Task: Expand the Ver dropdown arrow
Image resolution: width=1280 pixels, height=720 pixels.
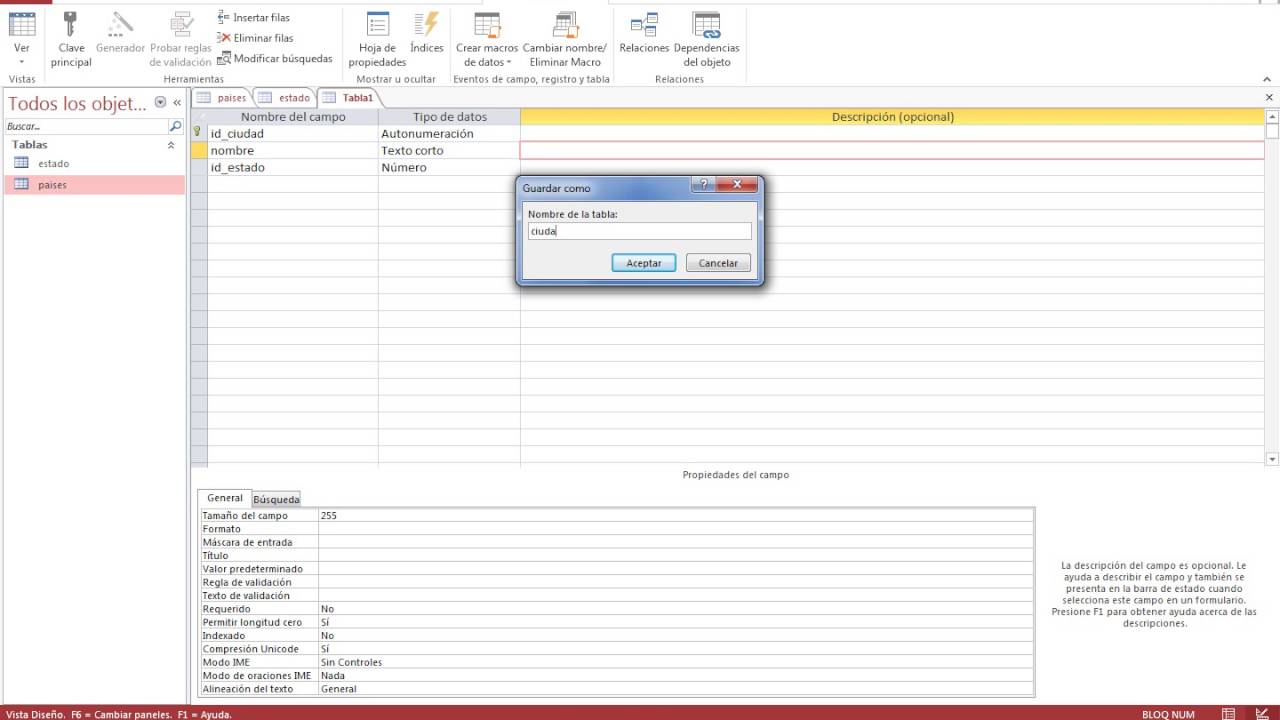Action: [21, 62]
